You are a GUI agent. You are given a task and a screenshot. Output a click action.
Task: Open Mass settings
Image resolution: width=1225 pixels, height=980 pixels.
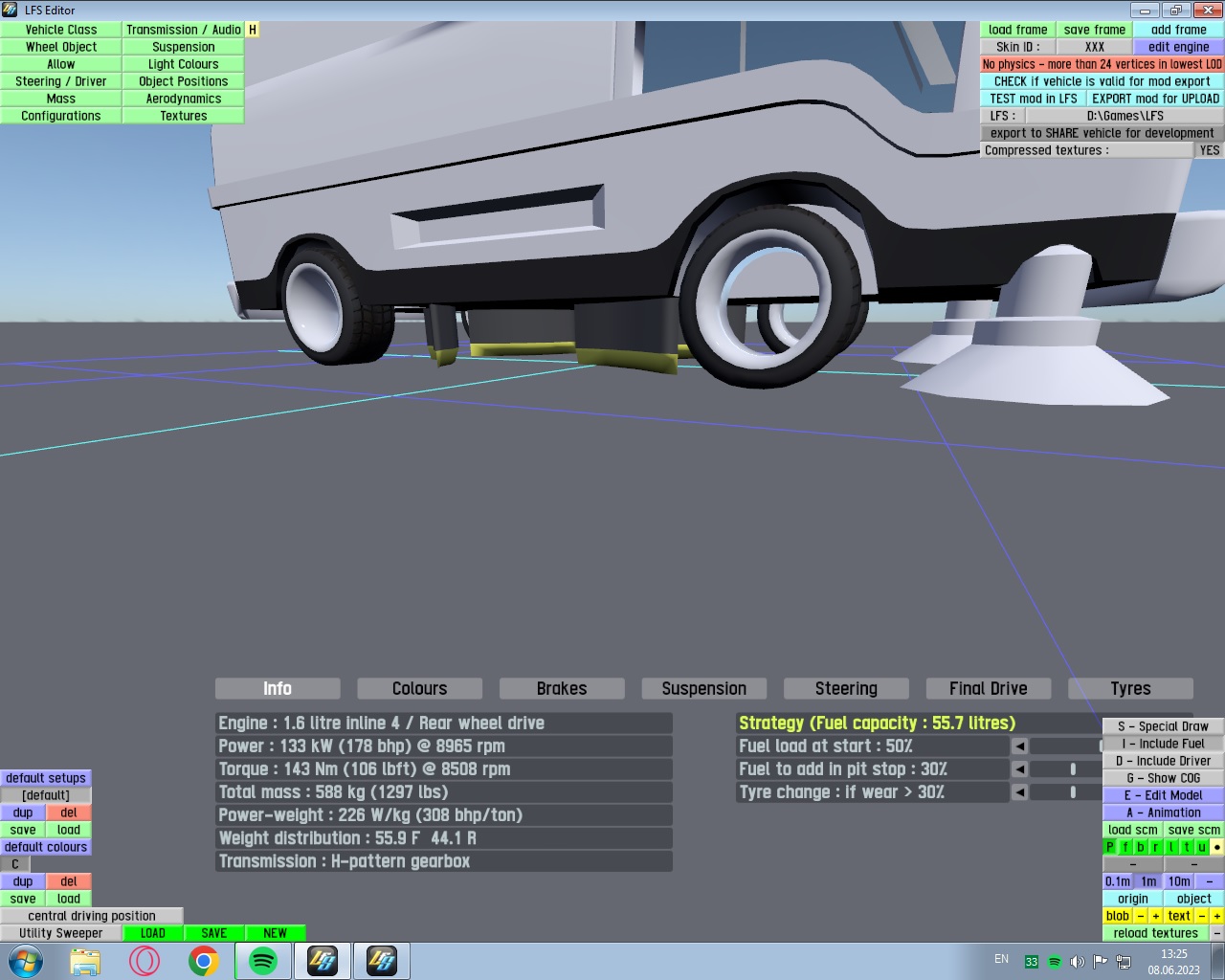[x=61, y=99]
